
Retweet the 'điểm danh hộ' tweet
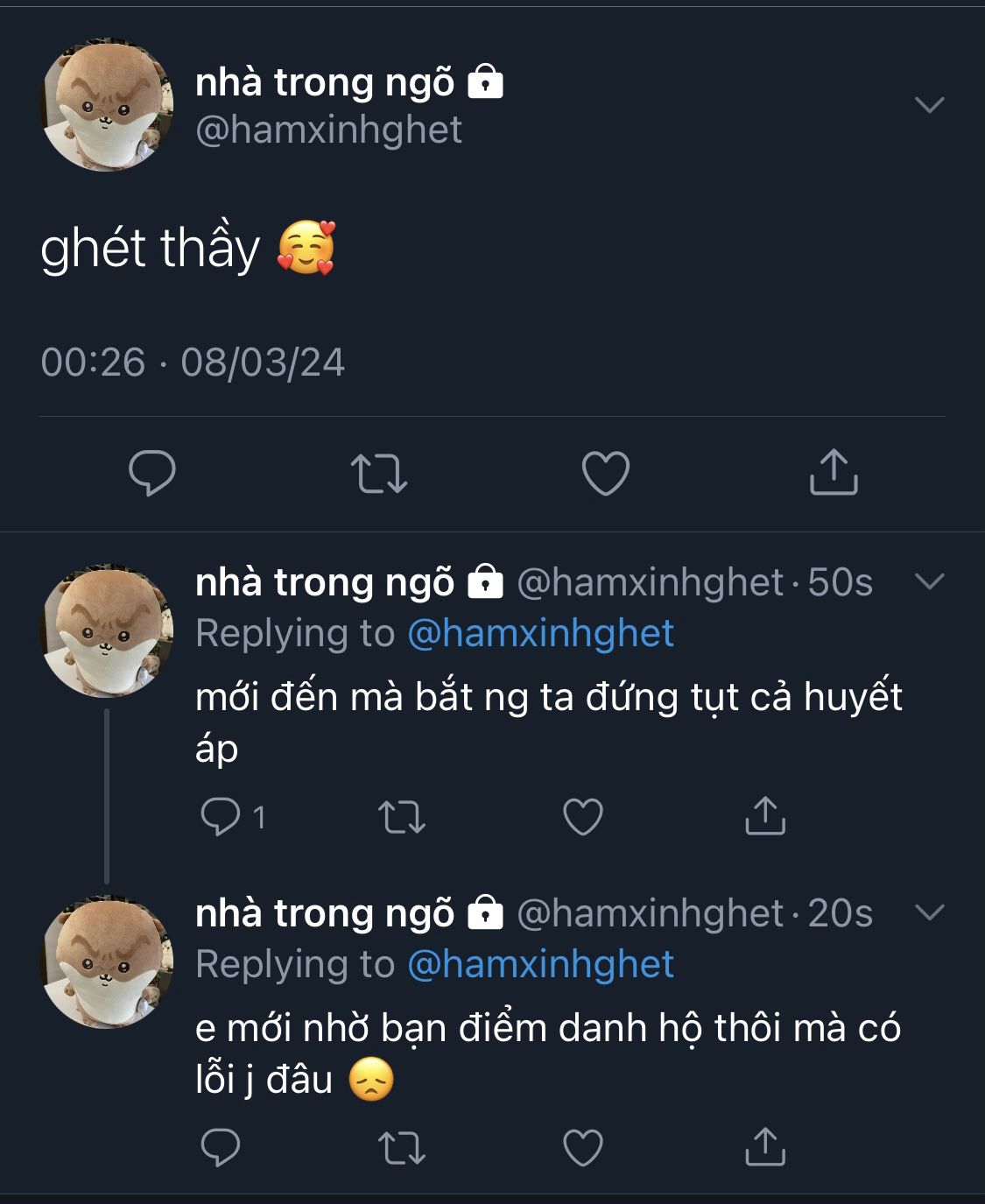402,1148
